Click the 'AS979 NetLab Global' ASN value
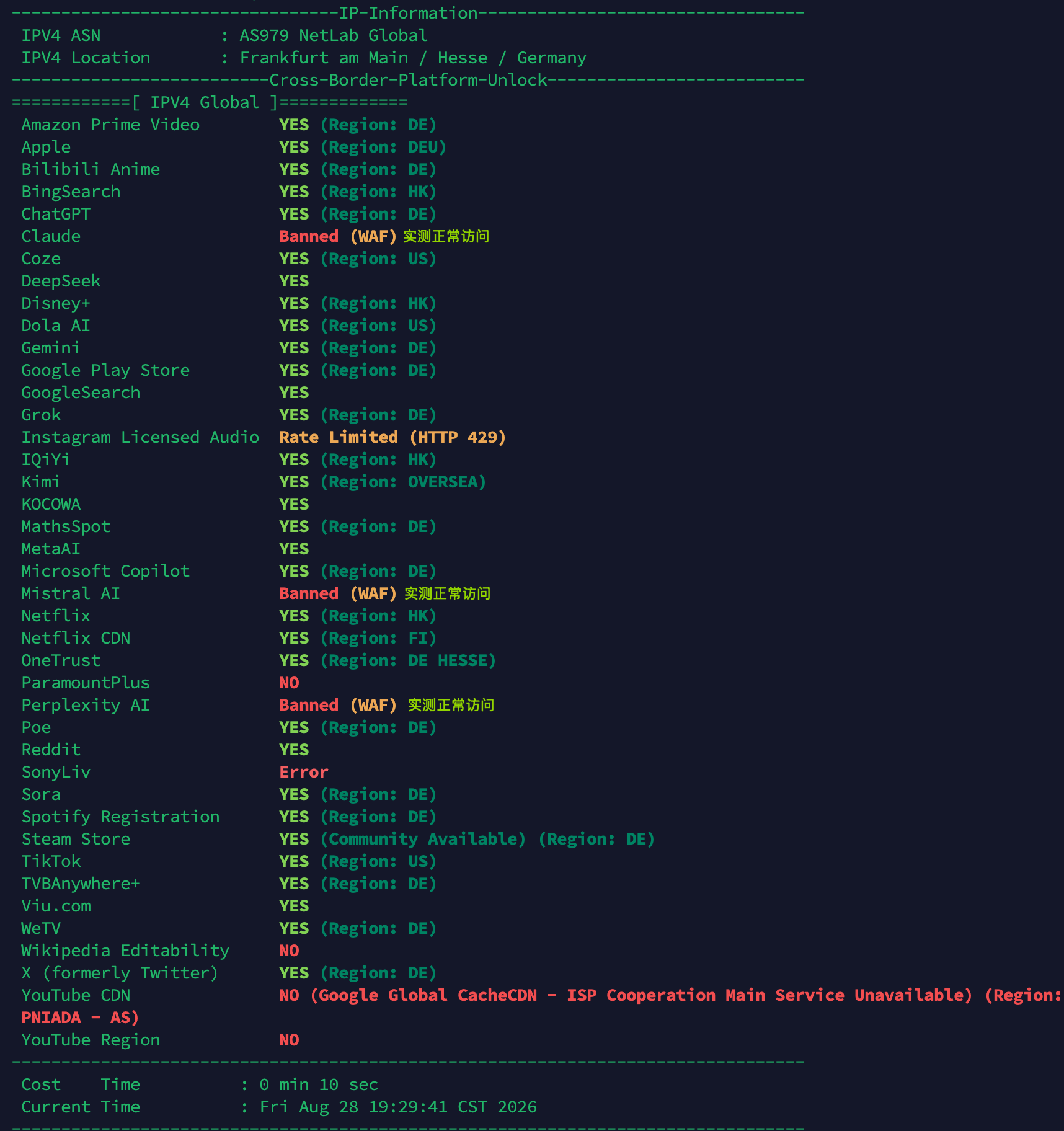The image size is (1064, 1131). 334,35
